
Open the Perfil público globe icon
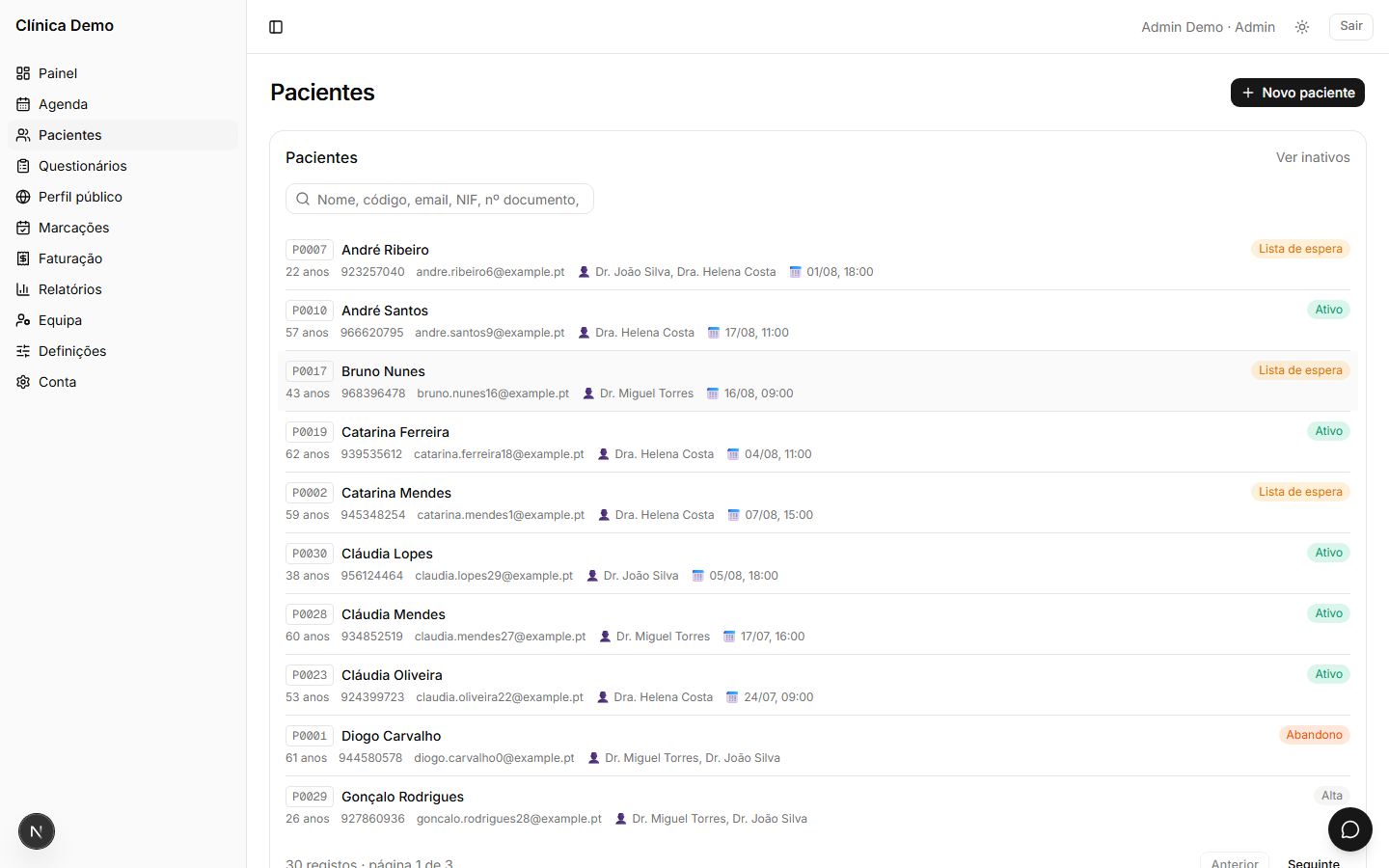tap(23, 197)
